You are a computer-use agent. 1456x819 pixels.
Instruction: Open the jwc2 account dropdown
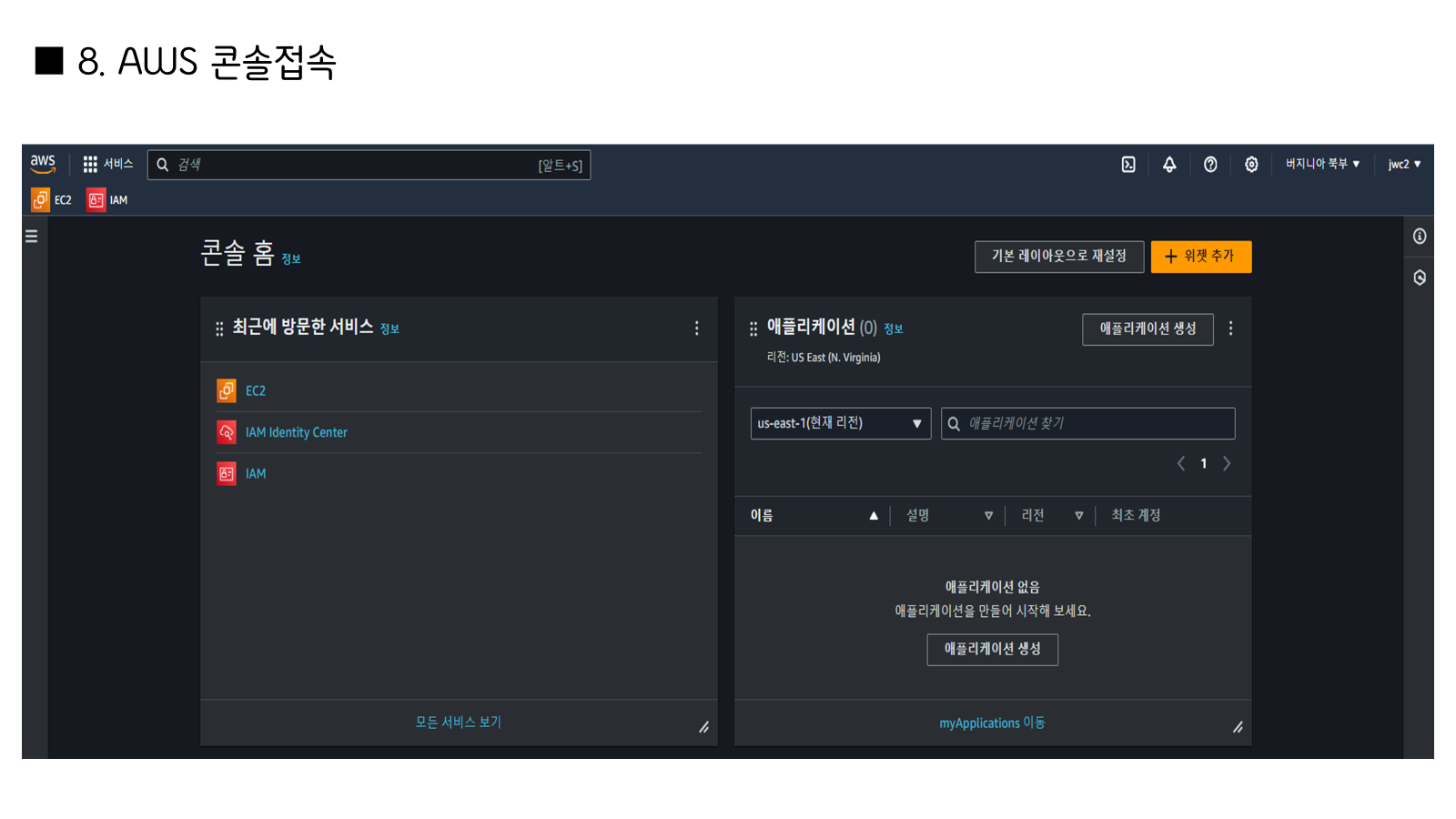click(1404, 164)
